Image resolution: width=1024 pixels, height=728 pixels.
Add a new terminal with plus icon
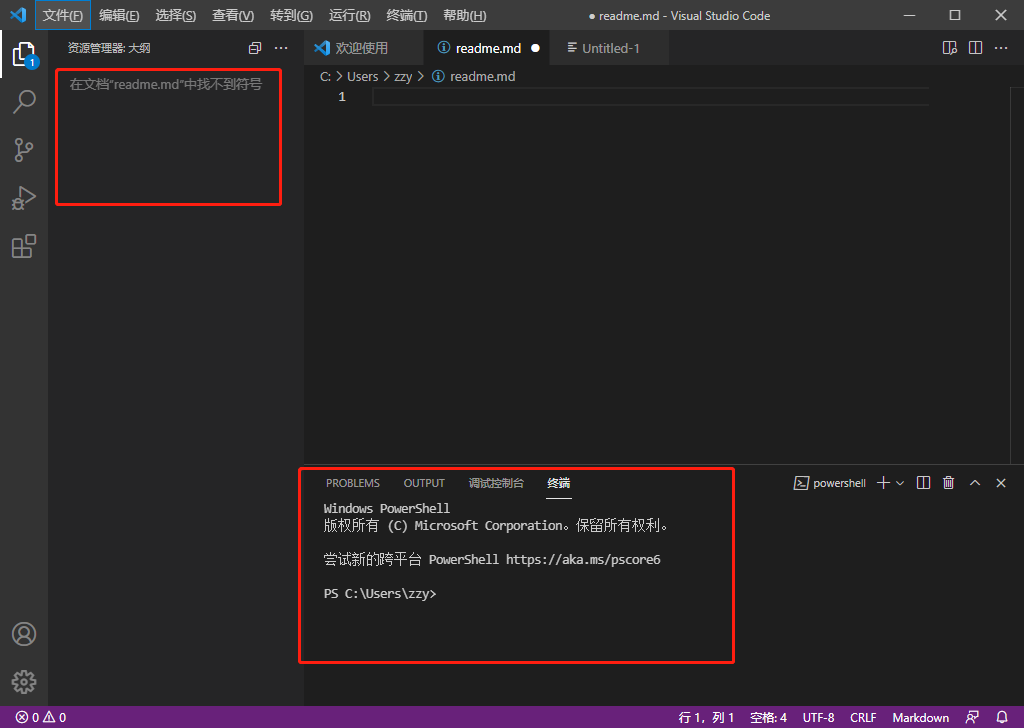click(x=884, y=483)
